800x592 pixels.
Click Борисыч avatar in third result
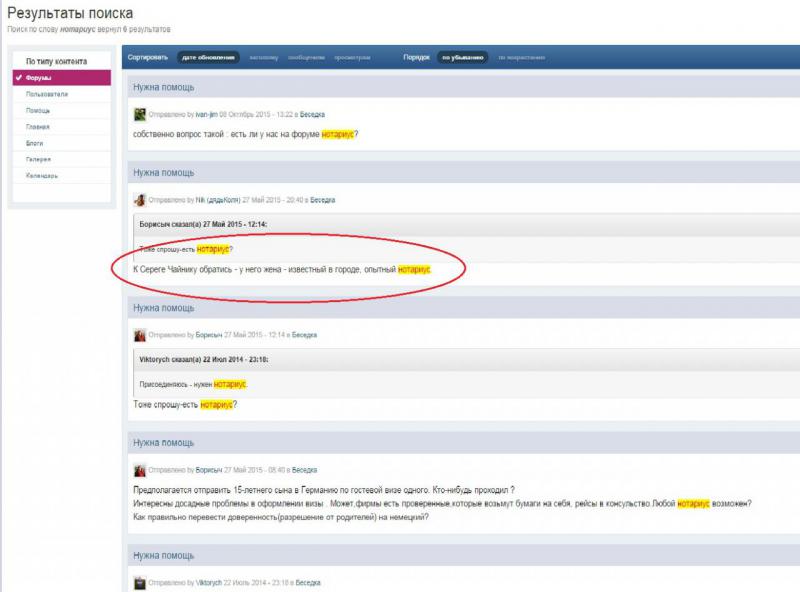tap(140, 335)
